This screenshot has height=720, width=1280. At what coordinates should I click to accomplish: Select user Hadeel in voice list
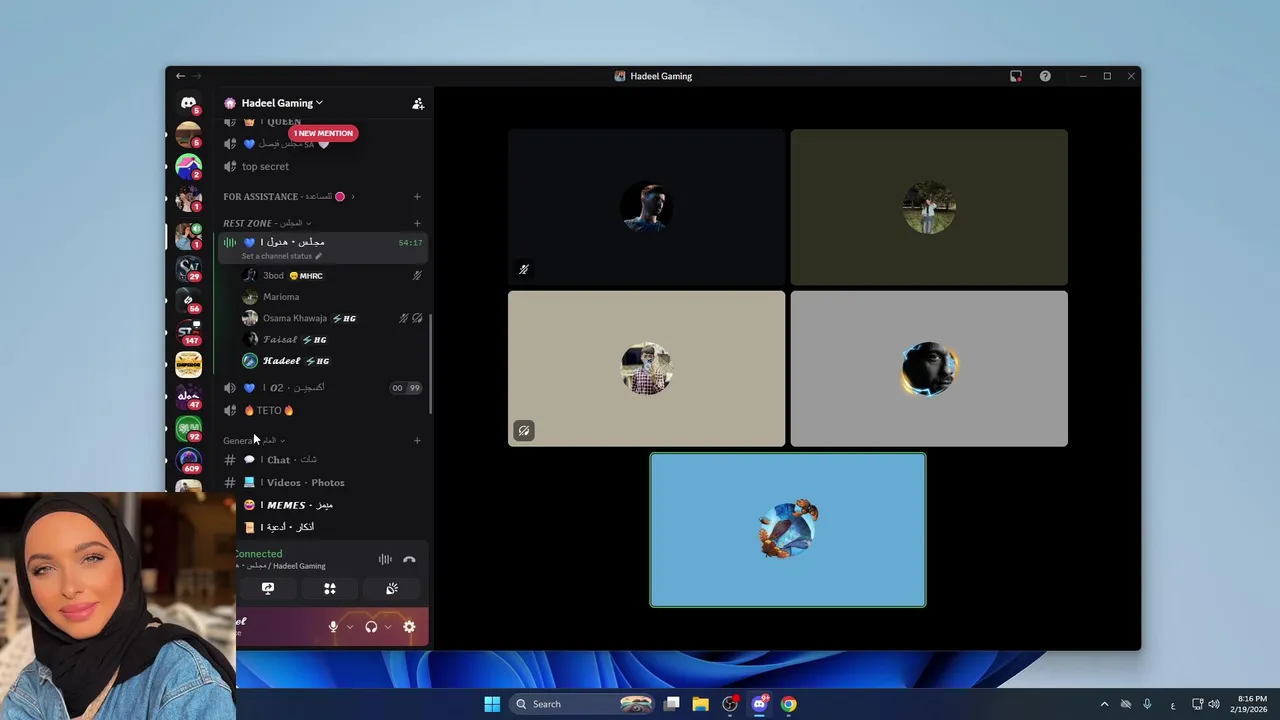[x=333, y=361]
